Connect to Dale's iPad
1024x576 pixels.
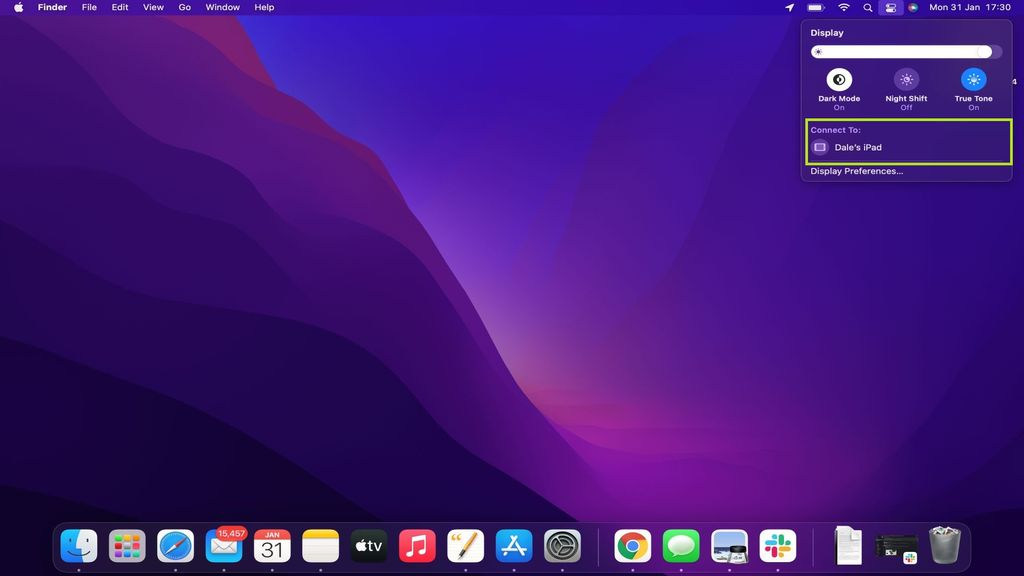(x=859, y=147)
